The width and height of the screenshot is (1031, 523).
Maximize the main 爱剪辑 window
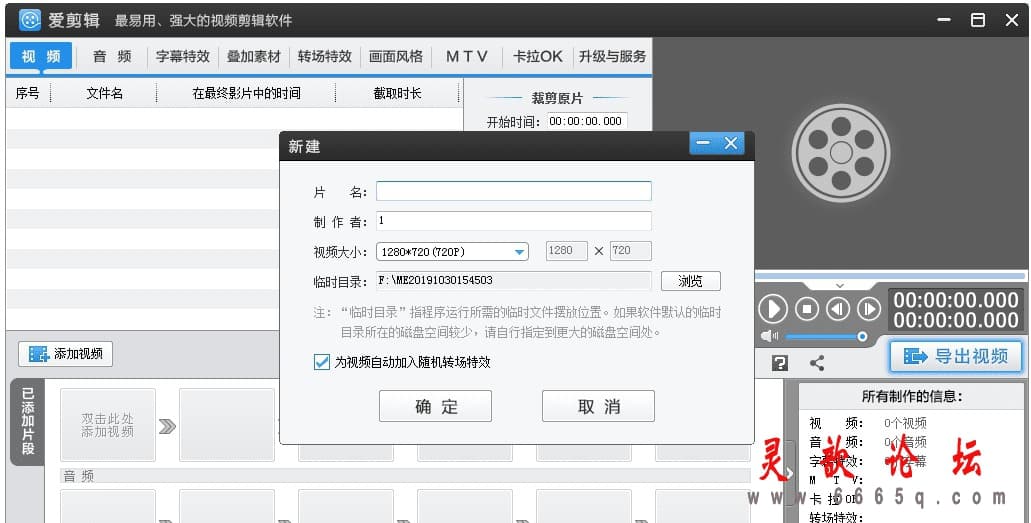point(978,20)
